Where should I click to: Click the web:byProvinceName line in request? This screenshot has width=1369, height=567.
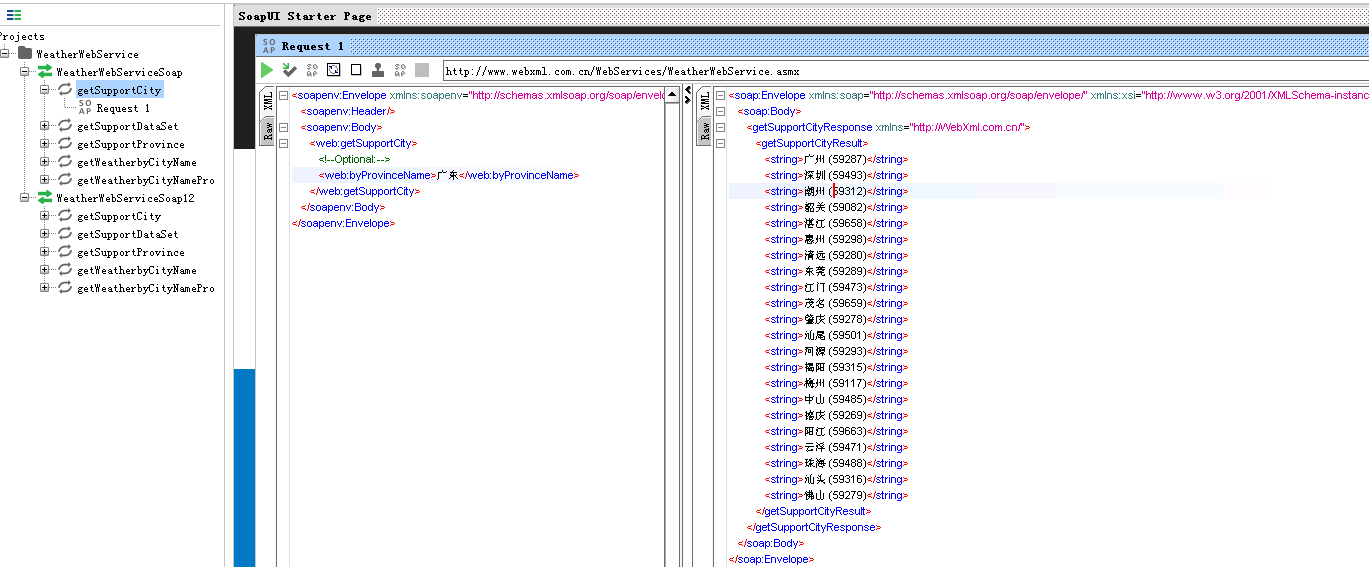[x=449, y=175]
